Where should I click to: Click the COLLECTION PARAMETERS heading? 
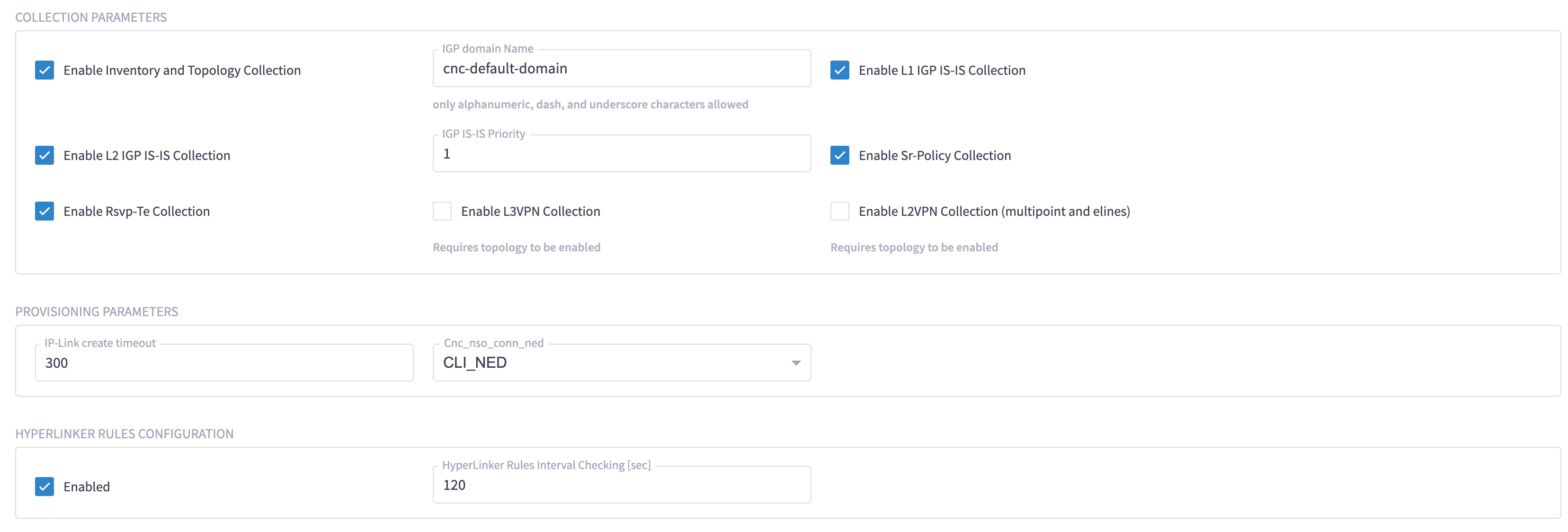(91, 17)
